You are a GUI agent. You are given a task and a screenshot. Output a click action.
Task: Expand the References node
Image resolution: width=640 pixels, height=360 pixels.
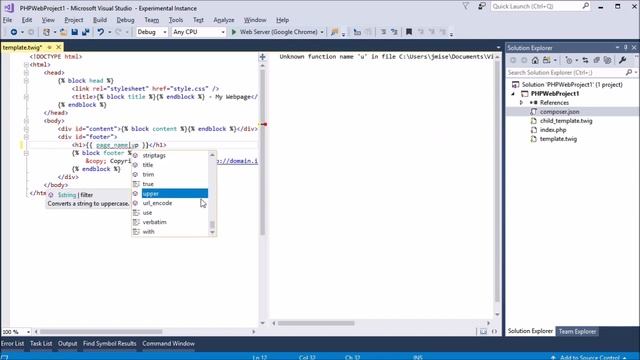click(x=521, y=103)
